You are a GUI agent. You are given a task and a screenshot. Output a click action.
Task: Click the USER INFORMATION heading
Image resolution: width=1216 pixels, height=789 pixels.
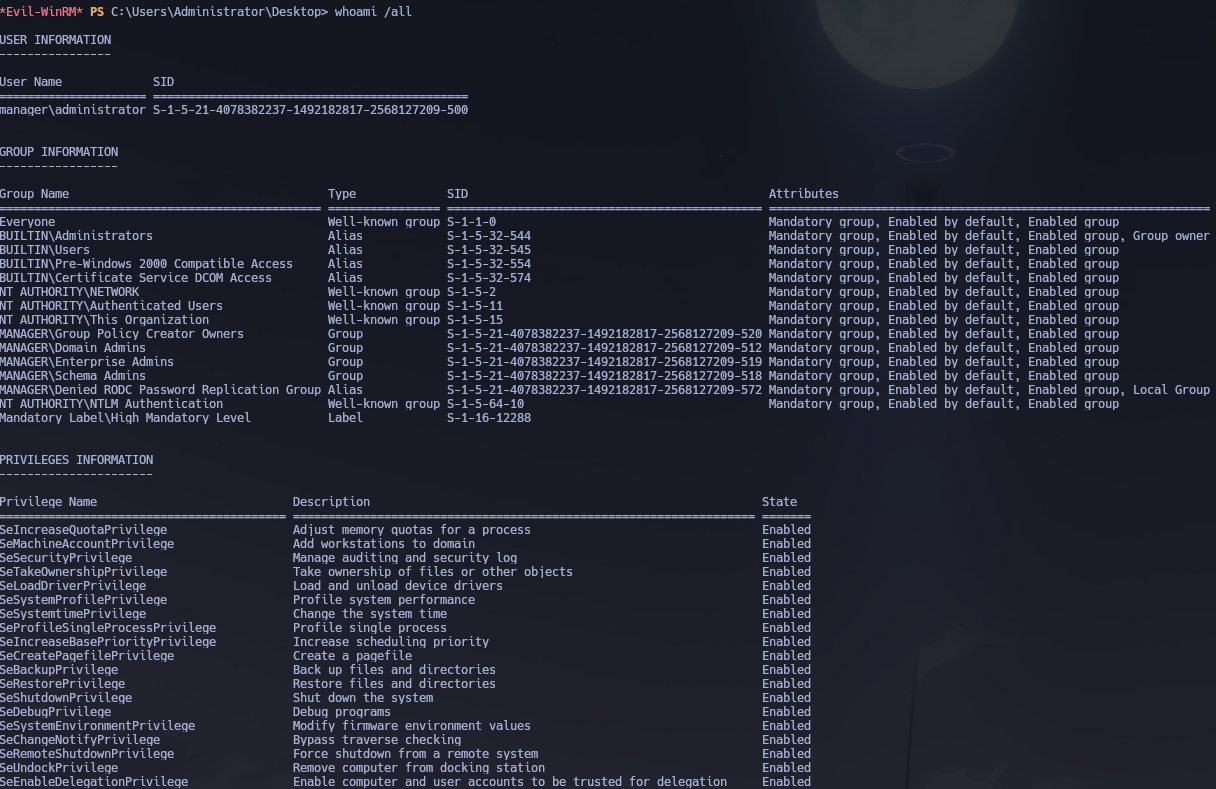(57, 39)
